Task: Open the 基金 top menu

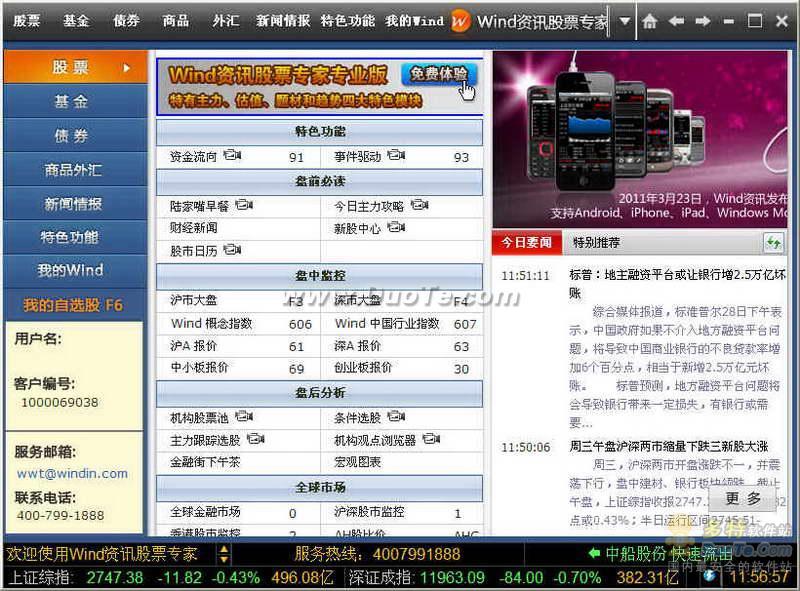Action: [76, 21]
